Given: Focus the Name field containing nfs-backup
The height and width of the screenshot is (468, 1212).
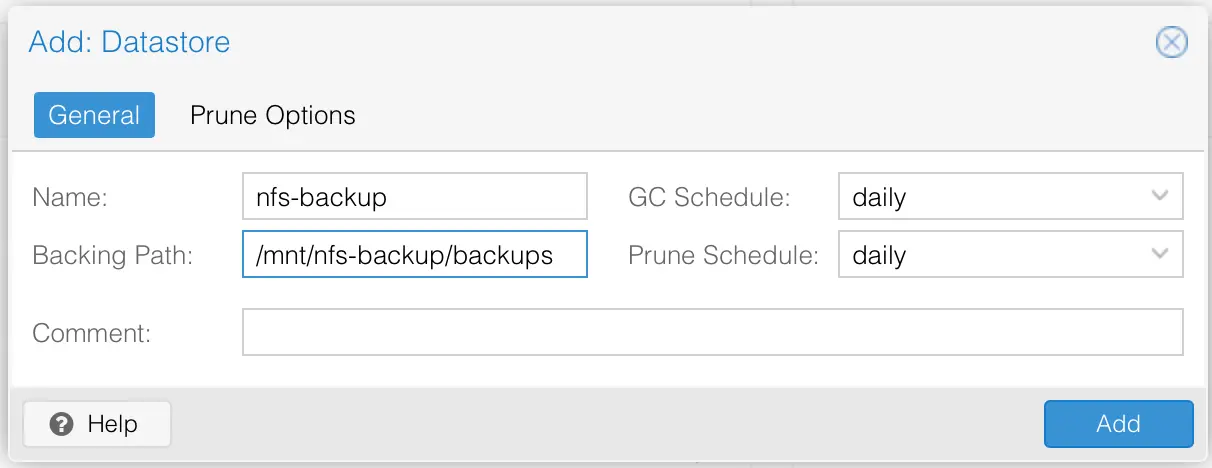Looking at the screenshot, I should [x=414, y=197].
